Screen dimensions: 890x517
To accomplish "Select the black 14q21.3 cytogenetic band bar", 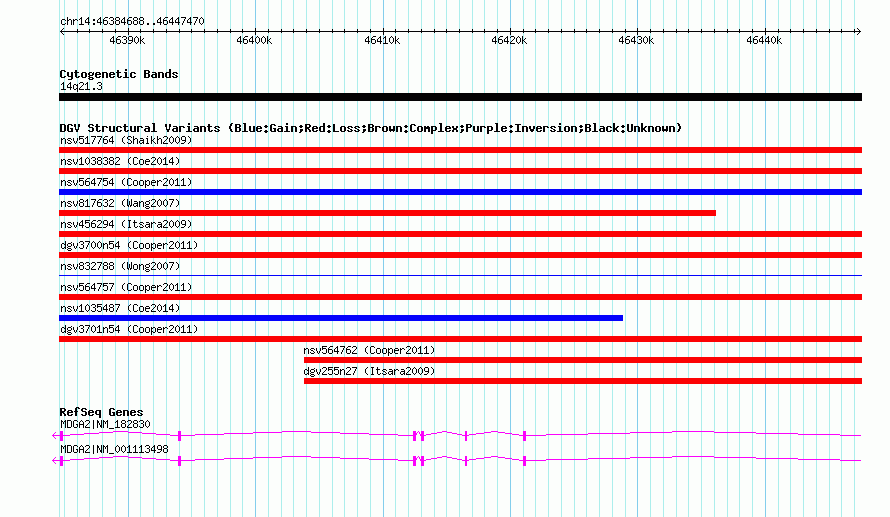I will pyautogui.click(x=460, y=97).
